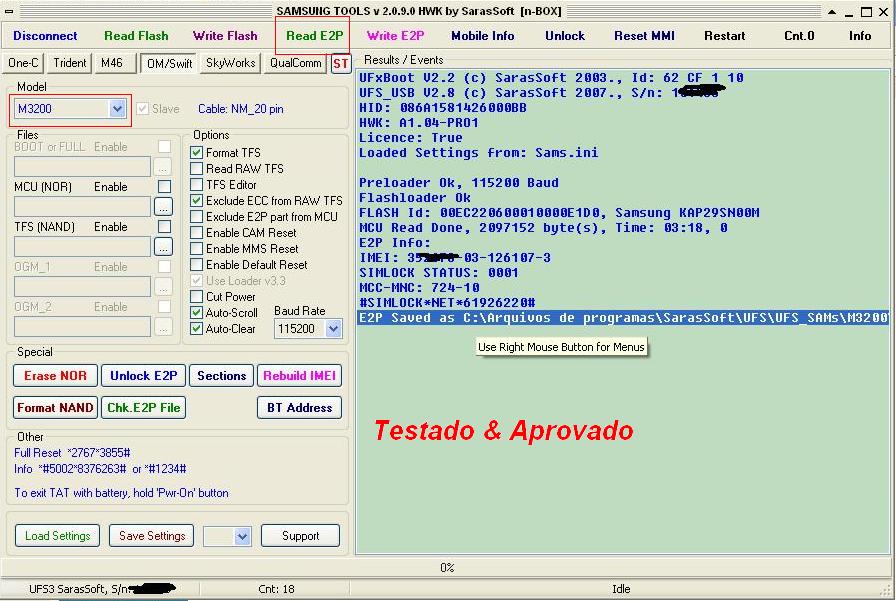Browse for MCU (NOR) file
Screen dimensions: 896x601
click(x=163, y=207)
